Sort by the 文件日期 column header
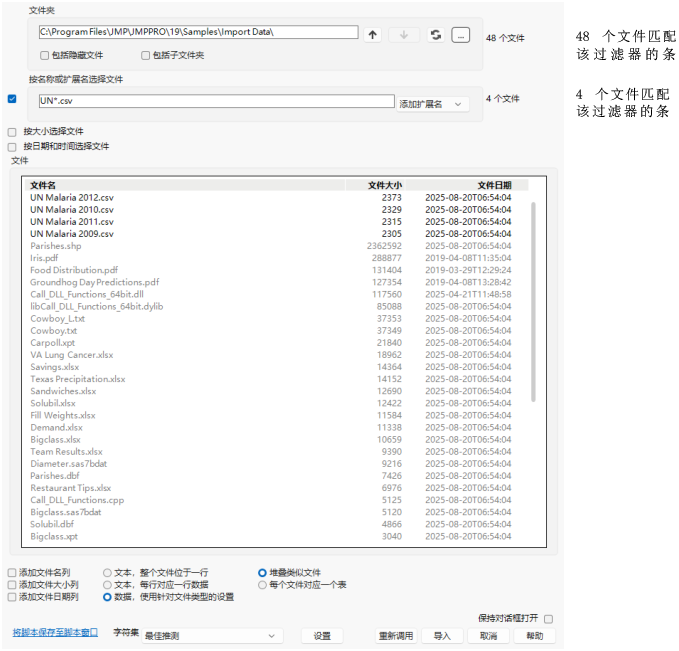The height and width of the screenshot is (651, 679). (466, 185)
